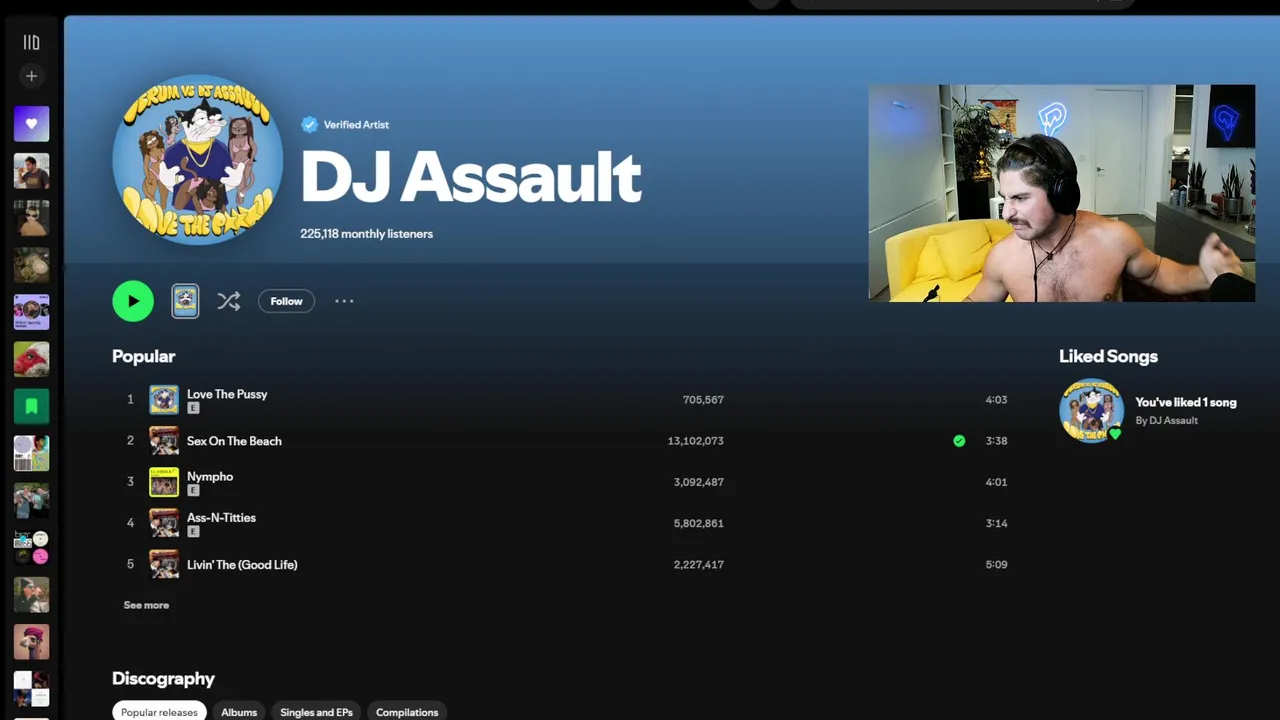Switch to the Compilations filter chip
Screen dimensions: 1280x720
(x=407, y=712)
